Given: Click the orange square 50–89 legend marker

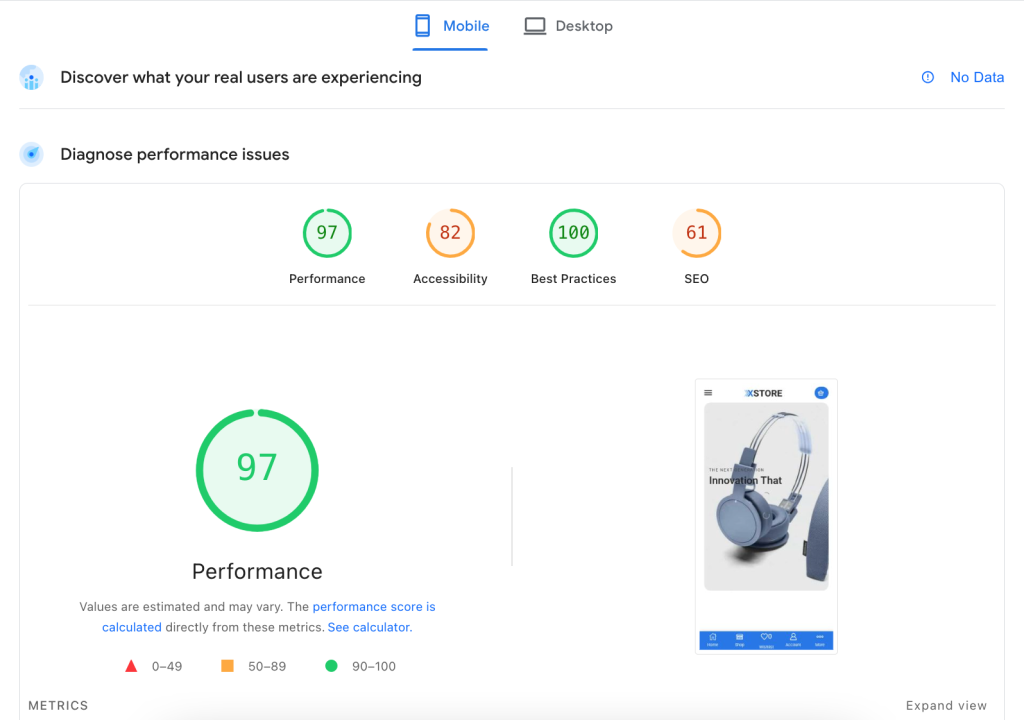Looking at the screenshot, I should point(227,666).
